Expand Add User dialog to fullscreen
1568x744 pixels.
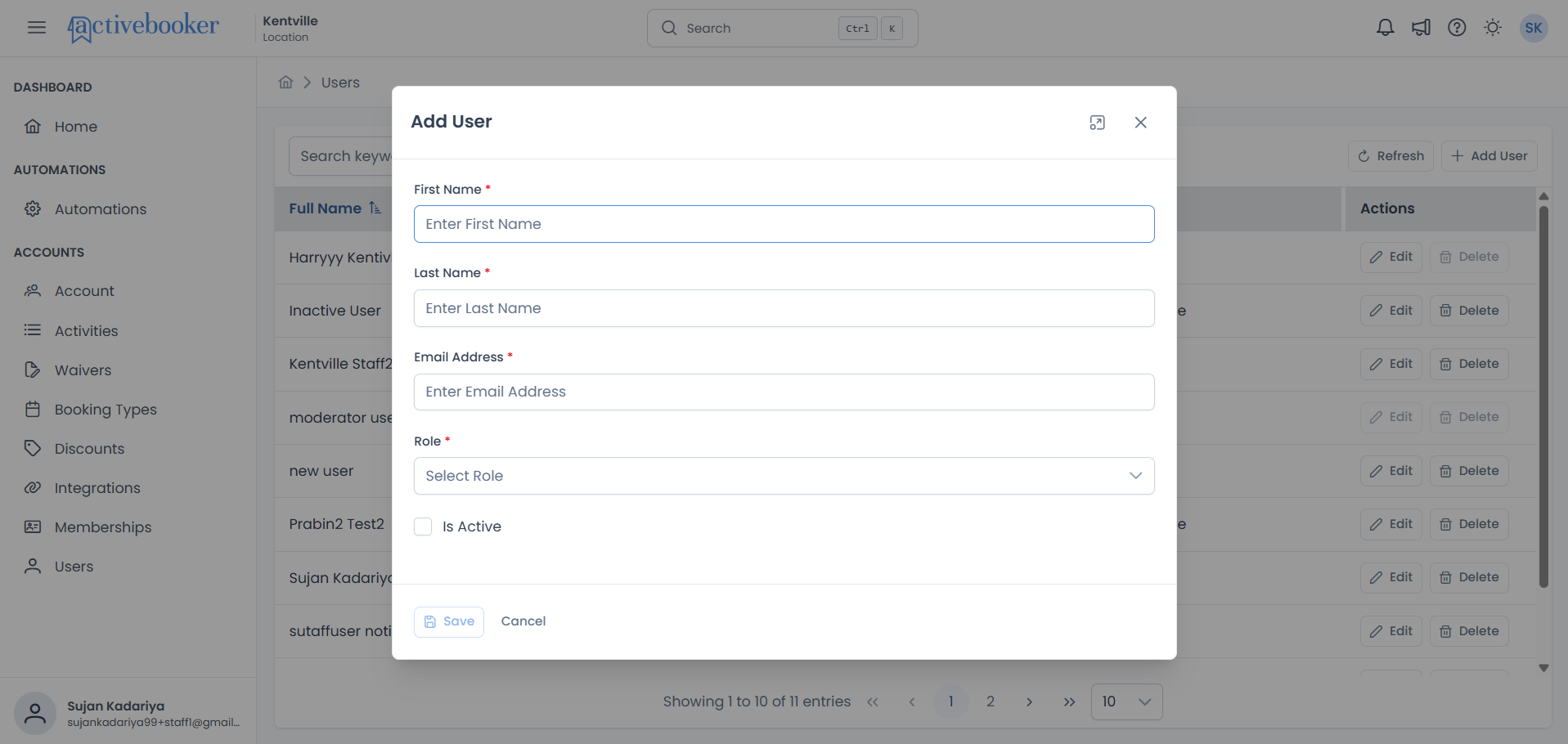coord(1098,123)
